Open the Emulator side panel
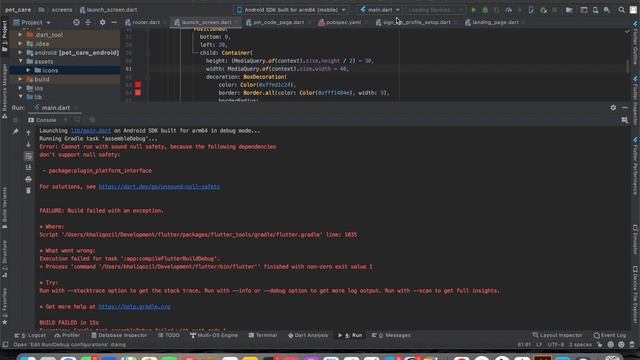This screenshot has width=640, height=360. (636, 240)
